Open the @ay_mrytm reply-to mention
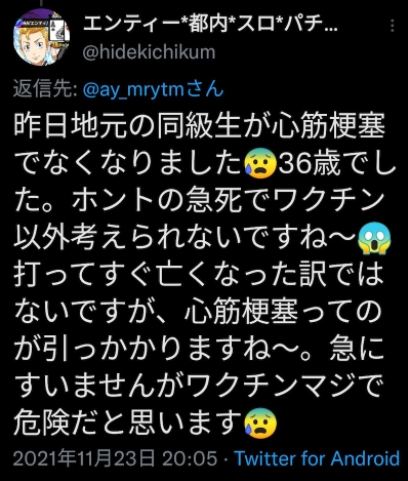The height and width of the screenshot is (481, 408). (x=153, y=89)
